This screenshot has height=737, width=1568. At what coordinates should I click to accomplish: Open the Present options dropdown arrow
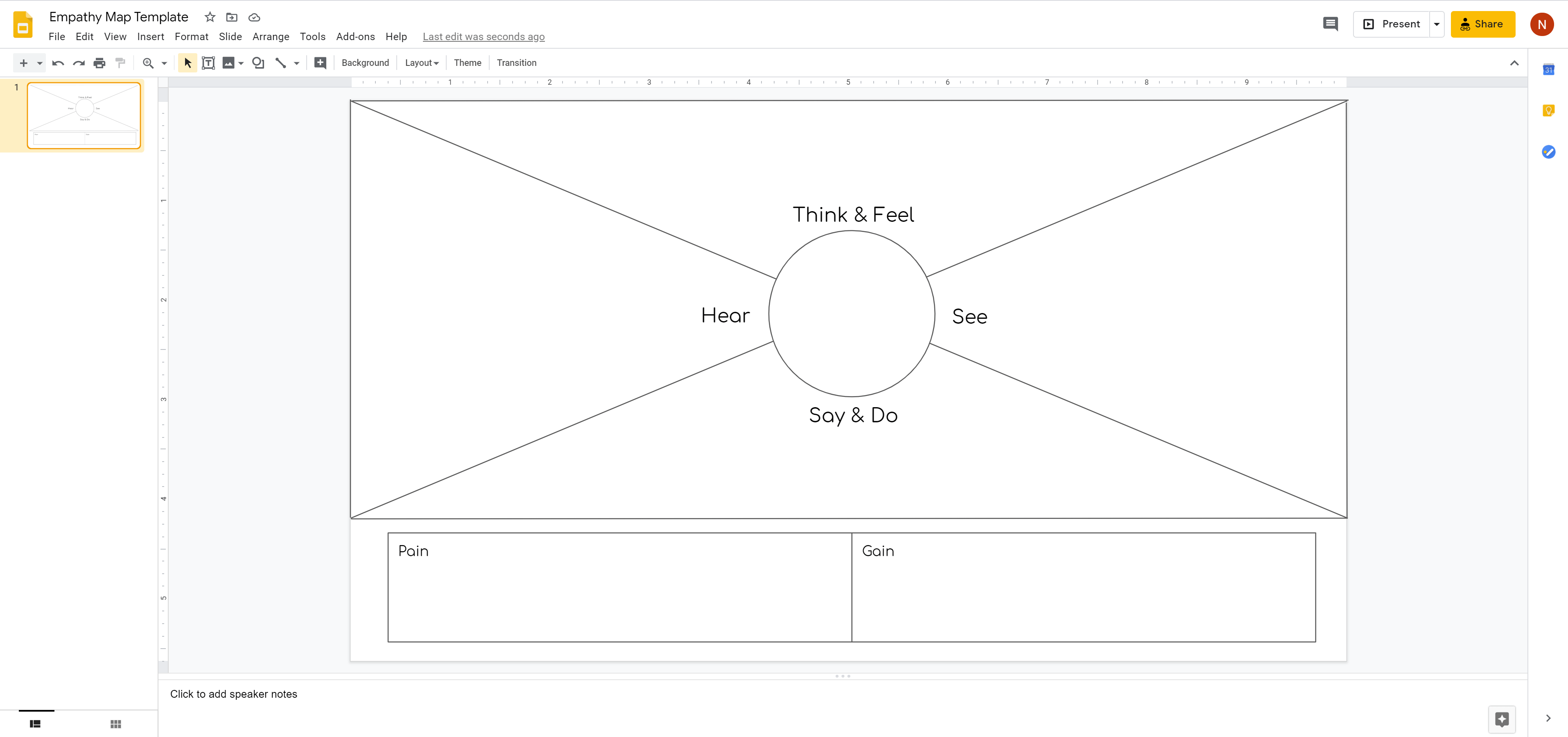(x=1437, y=24)
